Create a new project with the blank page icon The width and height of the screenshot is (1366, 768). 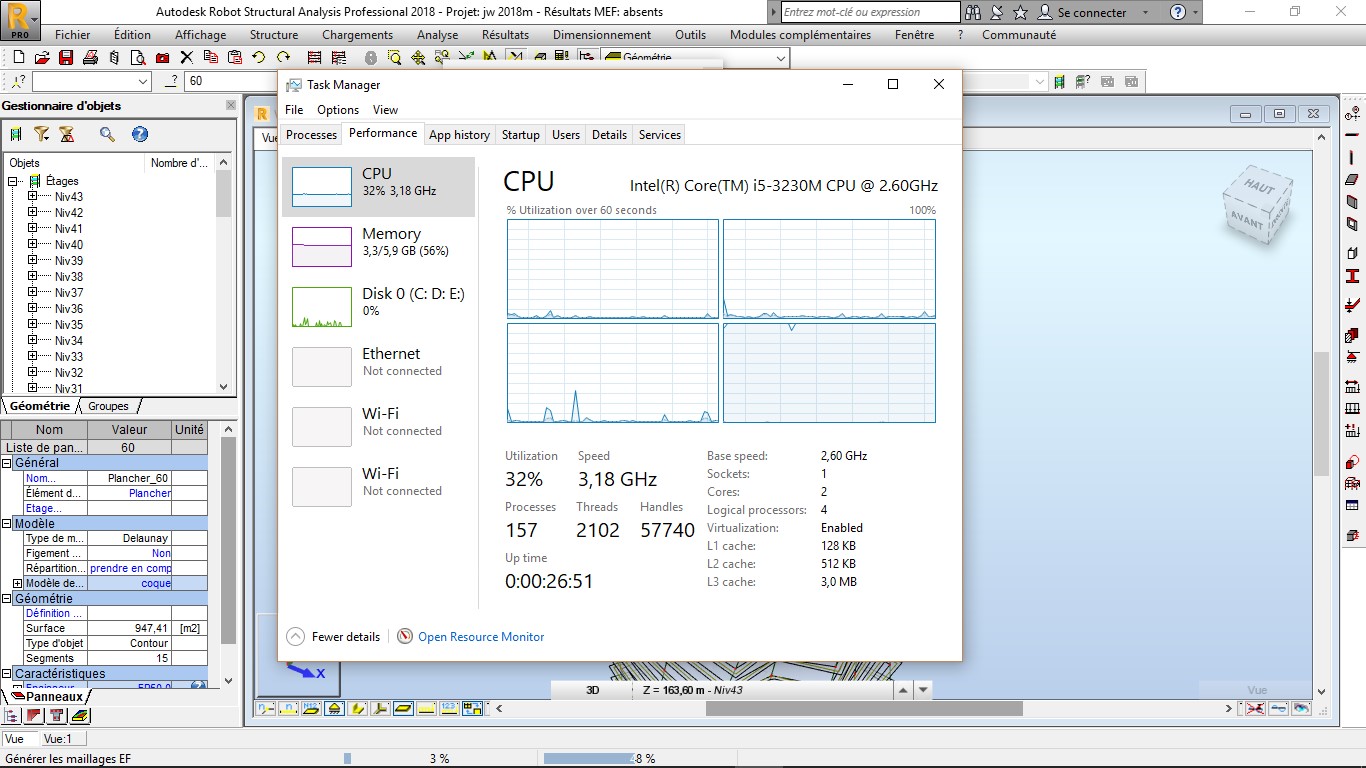click(17, 58)
